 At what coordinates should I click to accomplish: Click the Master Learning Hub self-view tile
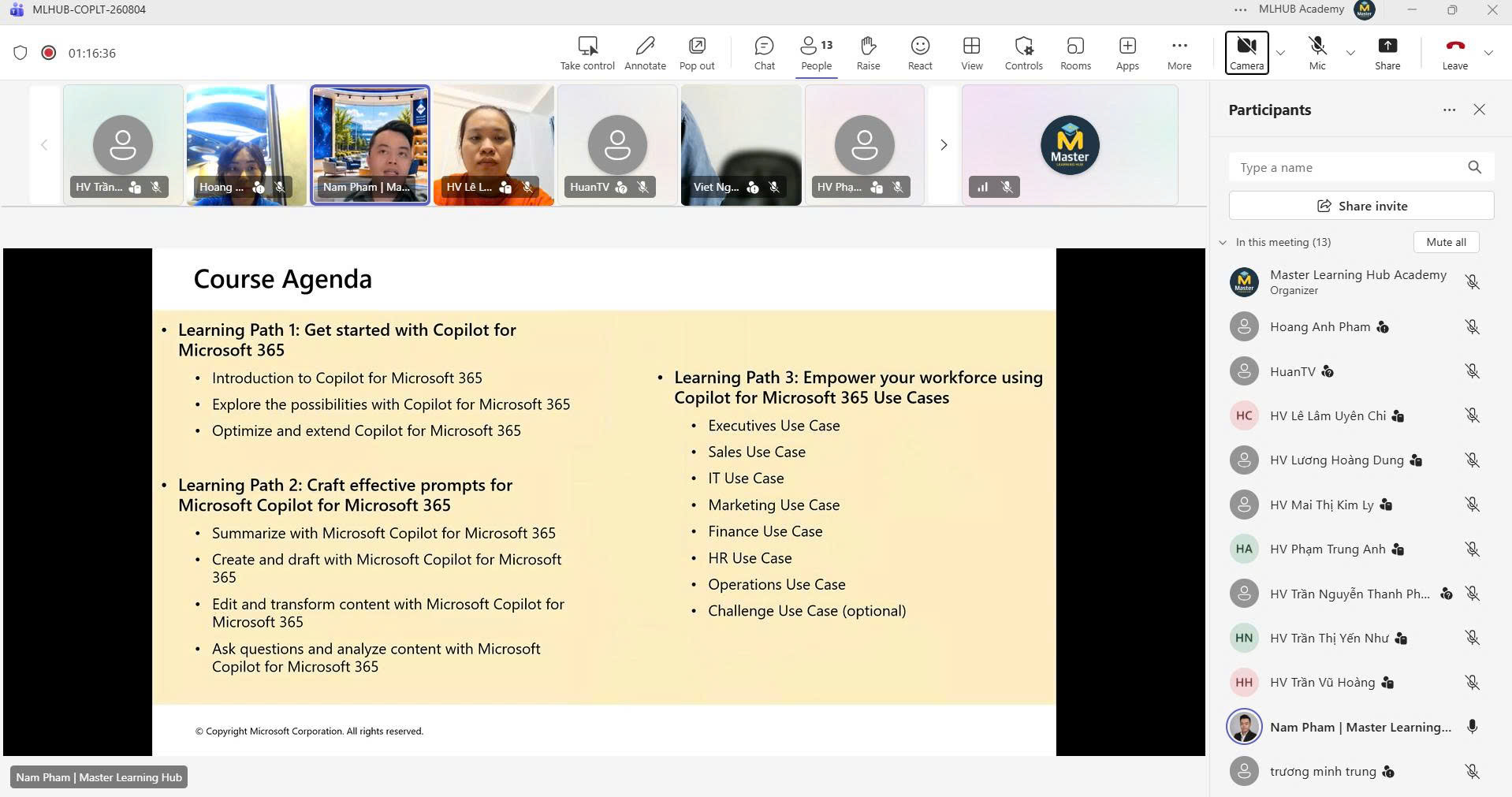point(1070,145)
